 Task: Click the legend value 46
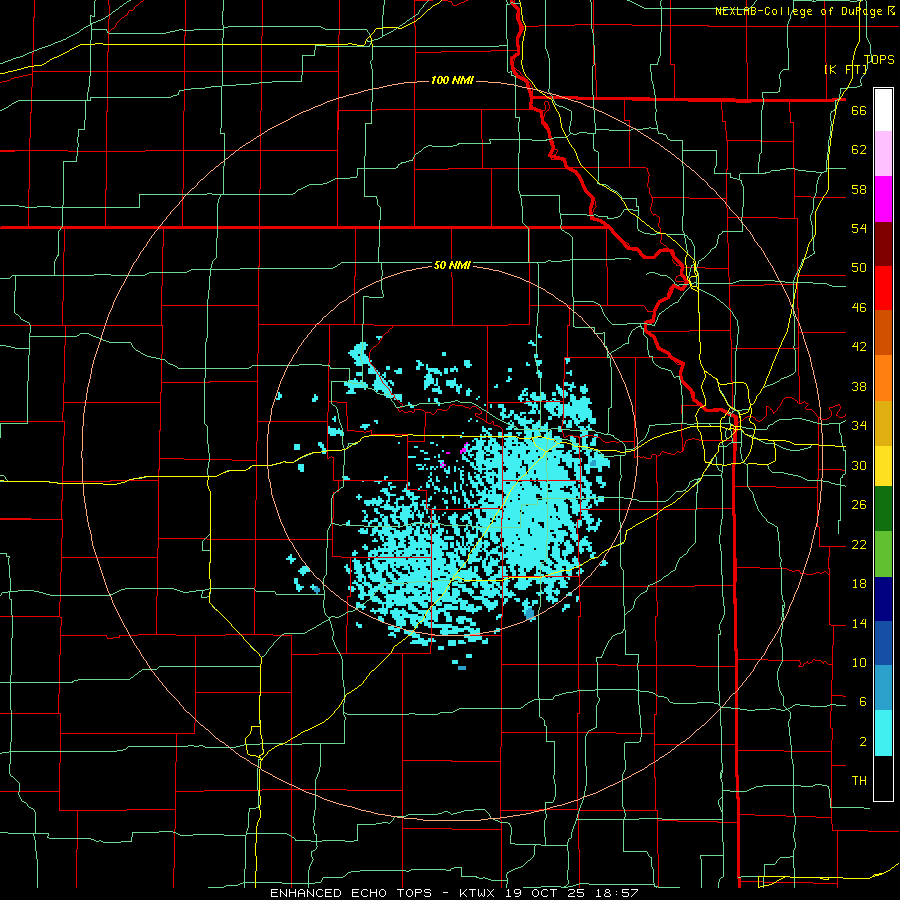pyautogui.click(x=859, y=307)
